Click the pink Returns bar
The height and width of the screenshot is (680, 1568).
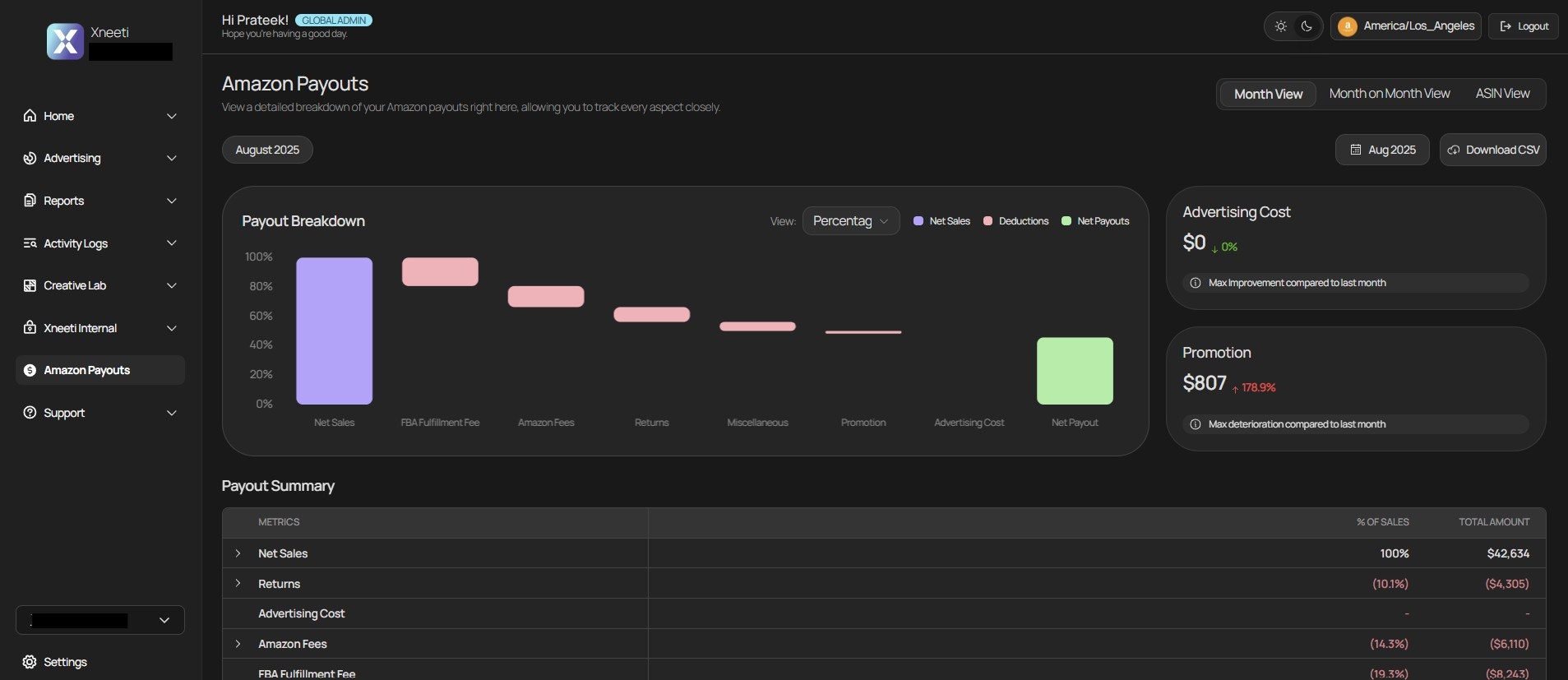click(651, 314)
